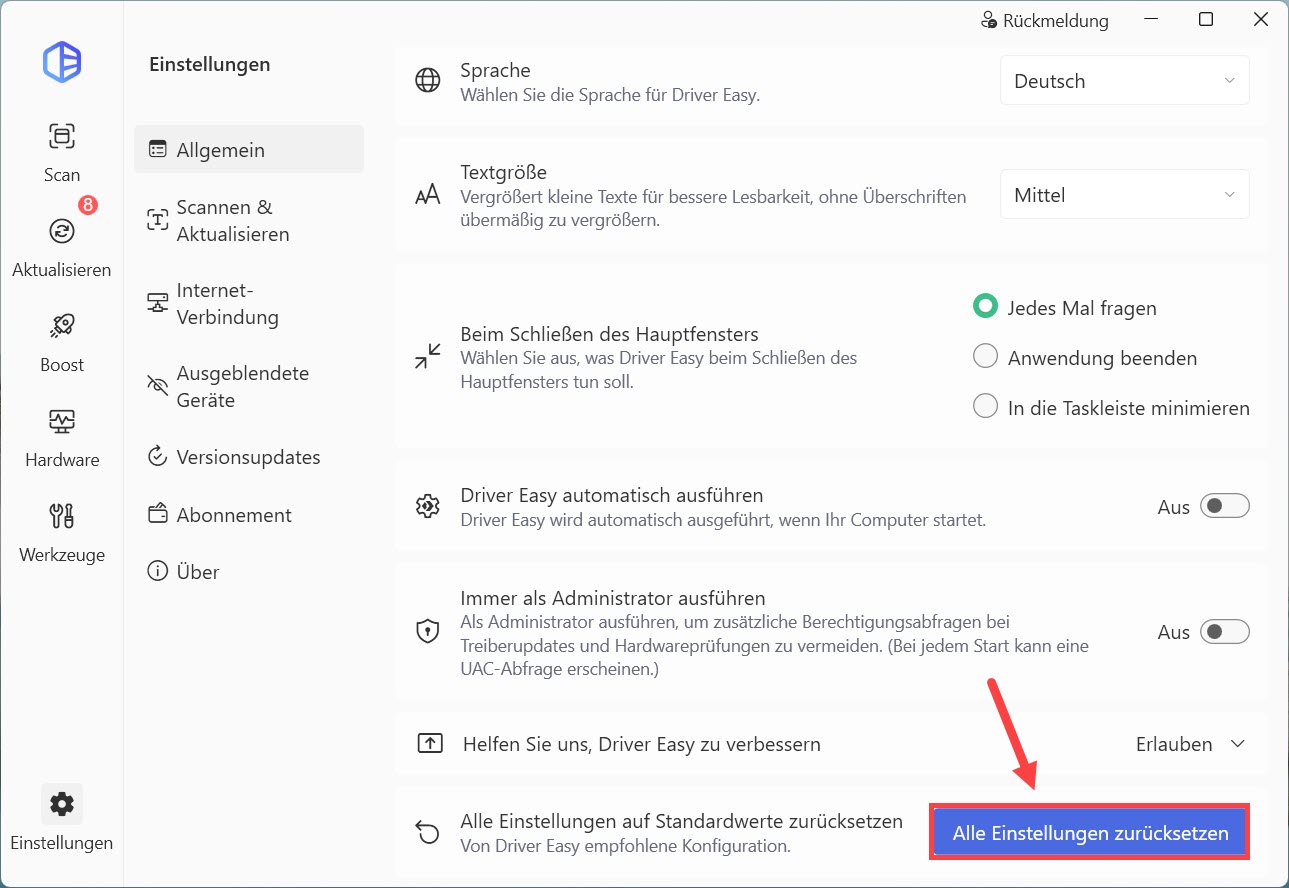Screen dimensions: 1289x888
Task: Open the Abonnement settings tab
Action: [249, 515]
